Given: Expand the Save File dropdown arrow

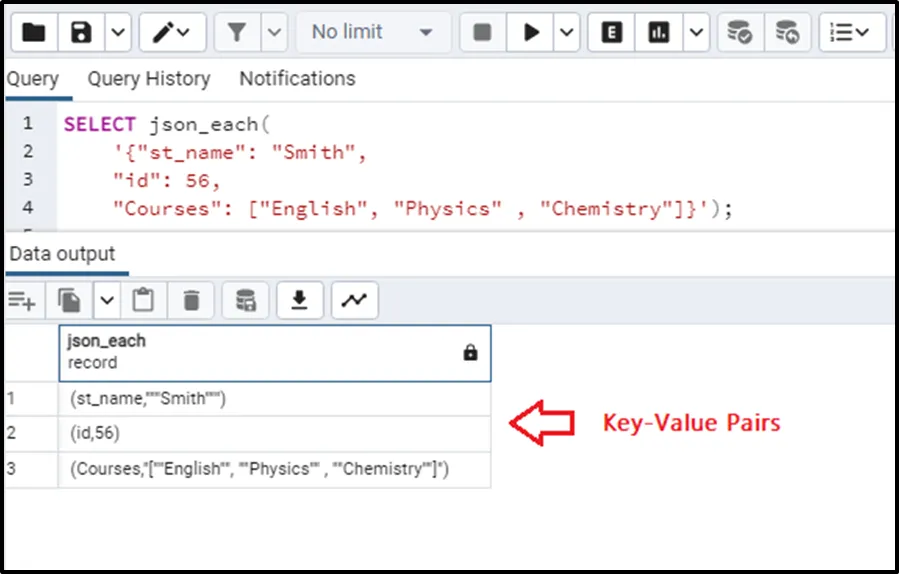Looking at the screenshot, I should click(117, 32).
